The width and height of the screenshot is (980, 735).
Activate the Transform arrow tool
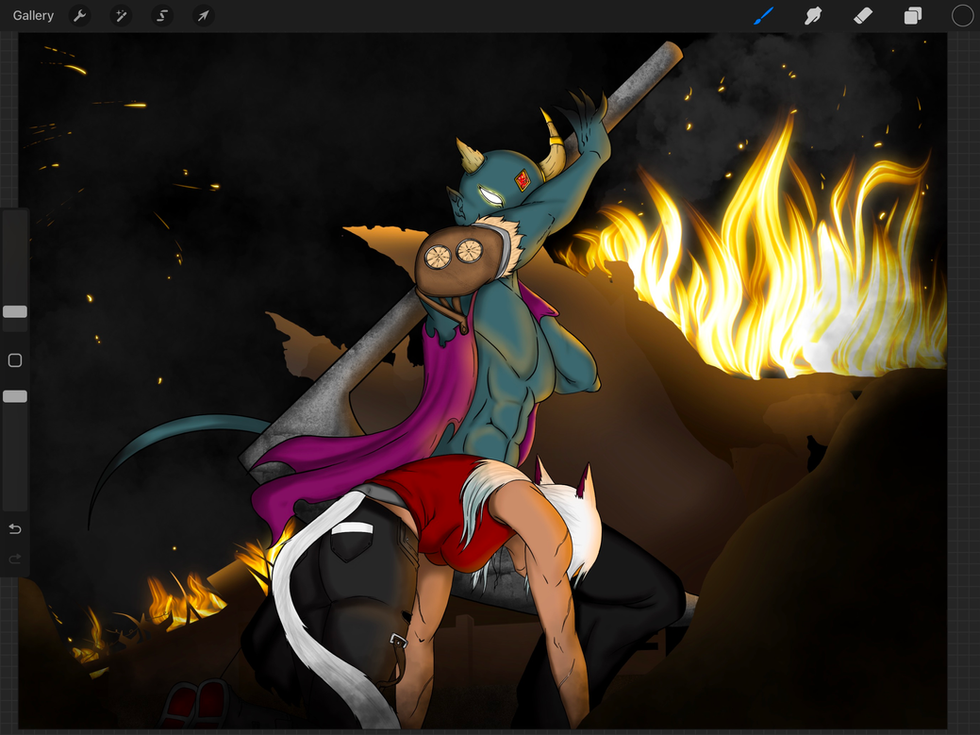point(203,16)
